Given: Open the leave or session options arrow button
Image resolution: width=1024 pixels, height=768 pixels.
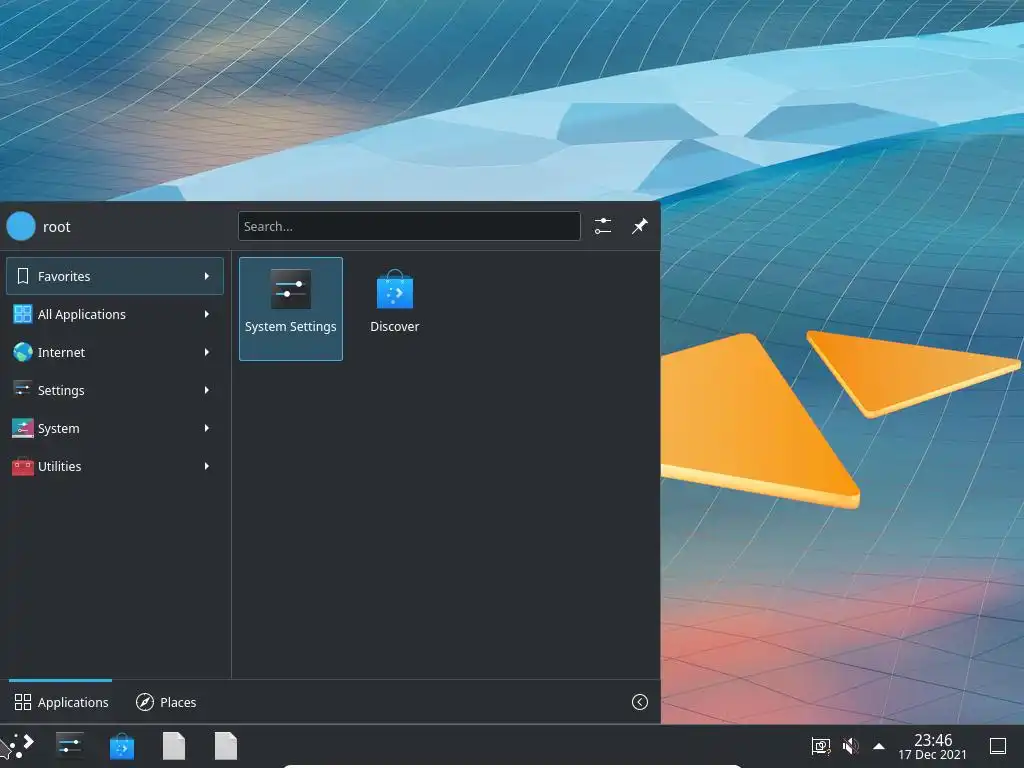Looking at the screenshot, I should 639,702.
